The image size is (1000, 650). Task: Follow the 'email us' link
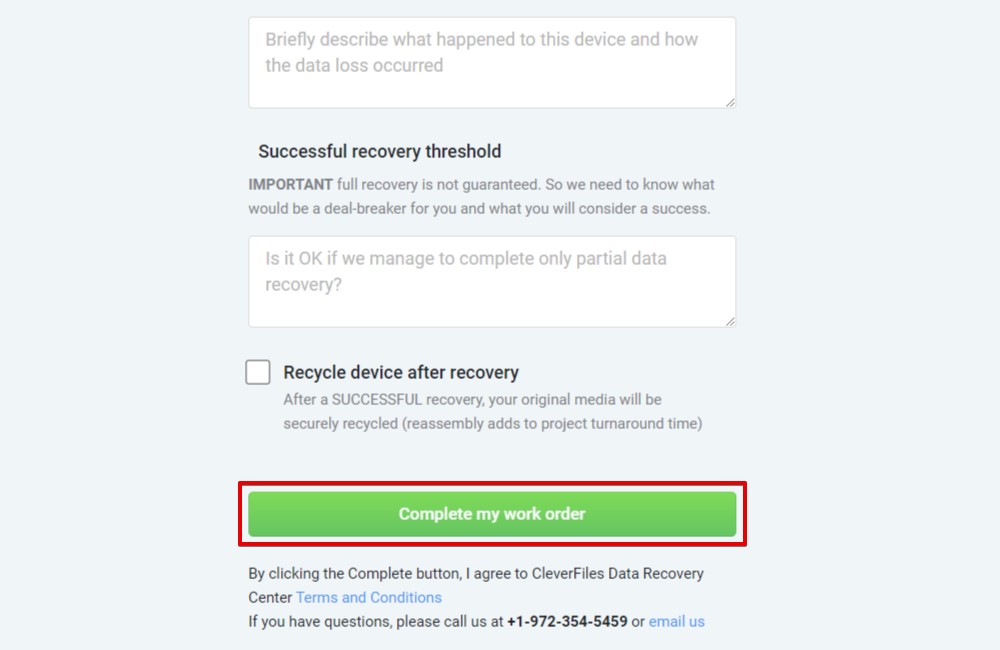pos(677,621)
